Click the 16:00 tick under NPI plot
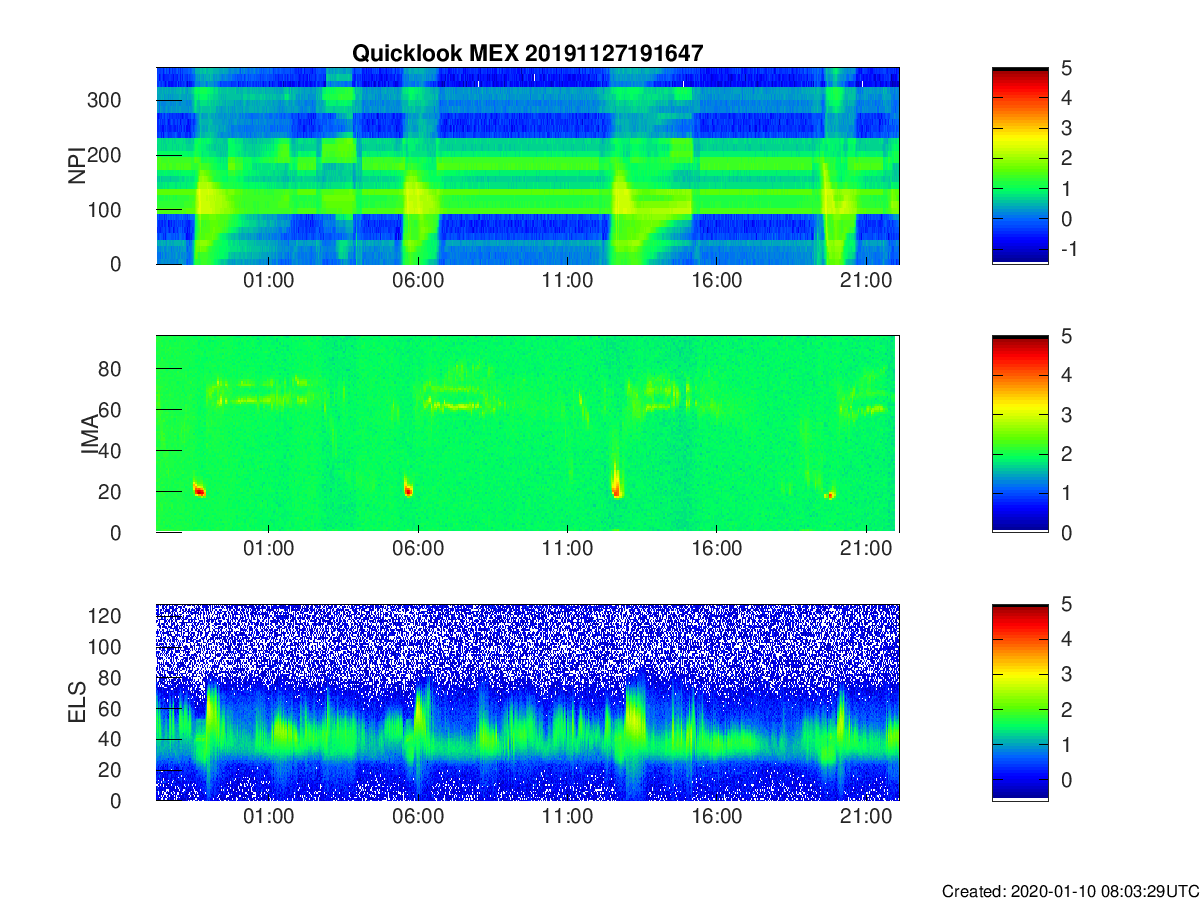This screenshot has width=1200, height=900. (717, 282)
